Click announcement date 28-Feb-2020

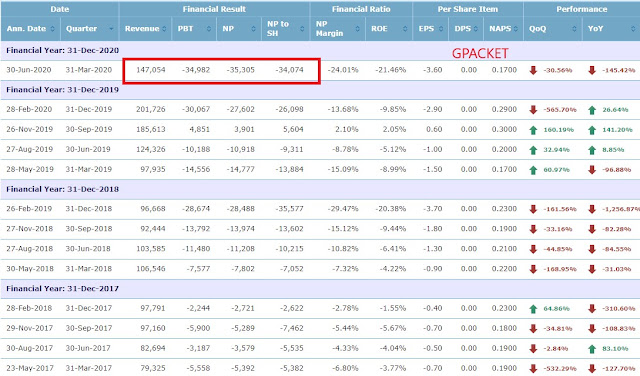coord(29,109)
